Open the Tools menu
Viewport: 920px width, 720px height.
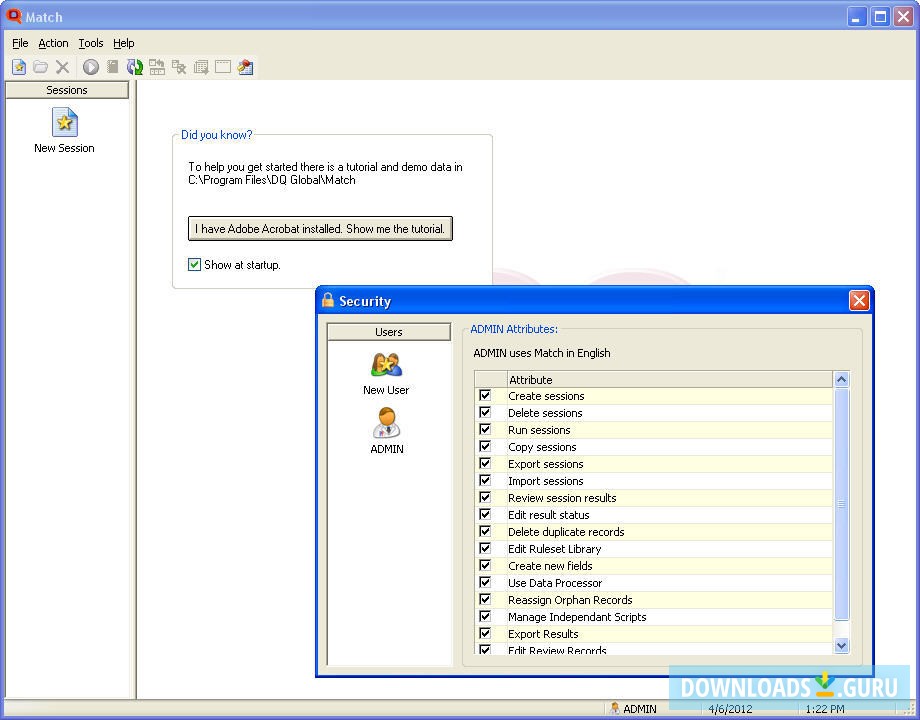pyautogui.click(x=90, y=43)
